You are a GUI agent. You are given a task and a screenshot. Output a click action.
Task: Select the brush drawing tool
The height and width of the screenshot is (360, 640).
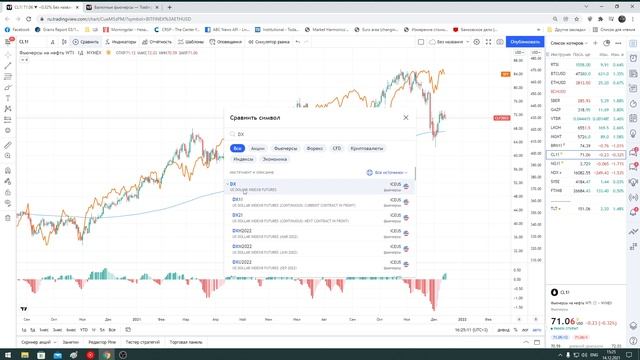pos(8,87)
